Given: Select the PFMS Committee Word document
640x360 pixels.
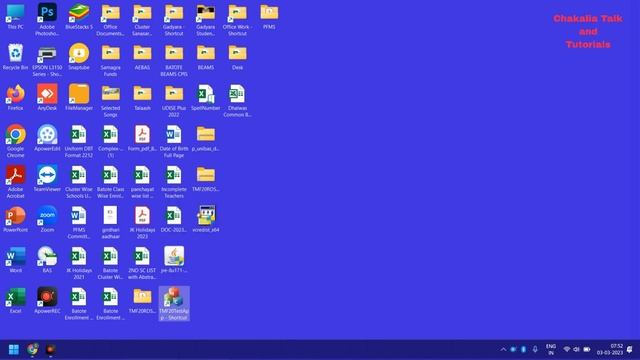Looking at the screenshot, I should tap(79, 222).
